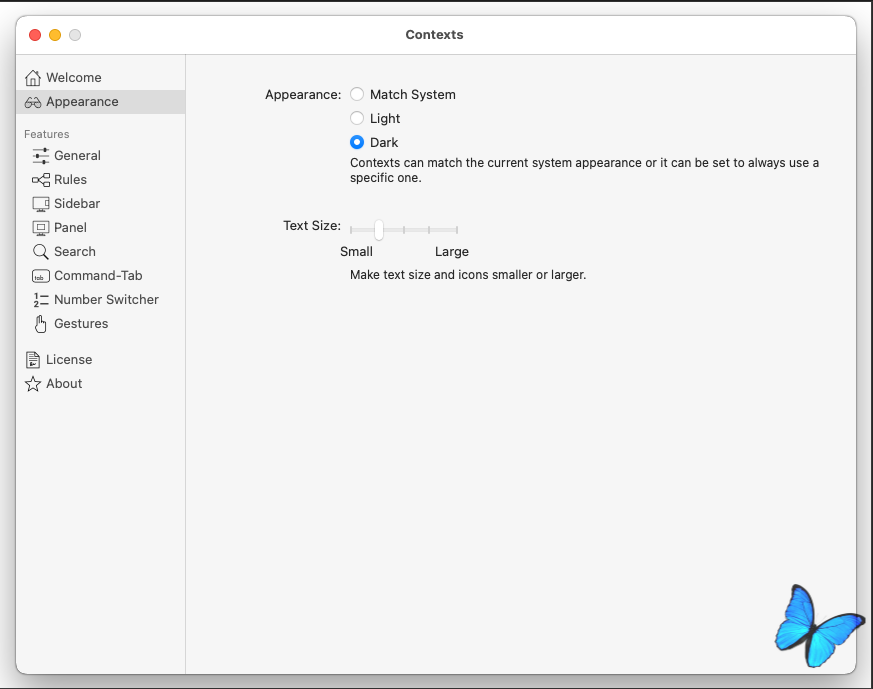
Task: Click the Appearance glasses icon
Action: 33,102
